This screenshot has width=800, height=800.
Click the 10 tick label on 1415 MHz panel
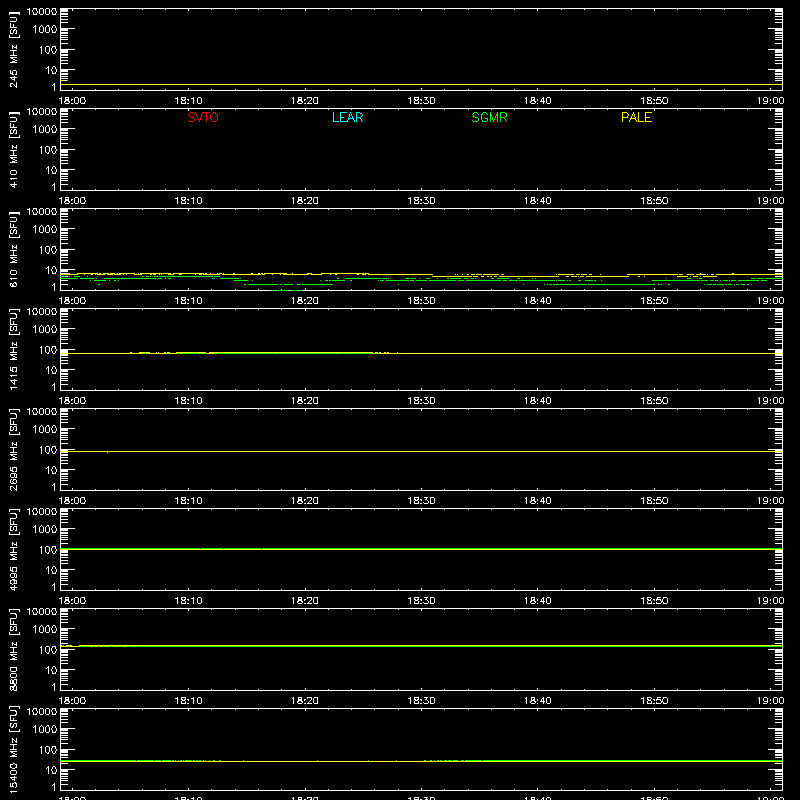click(51, 370)
